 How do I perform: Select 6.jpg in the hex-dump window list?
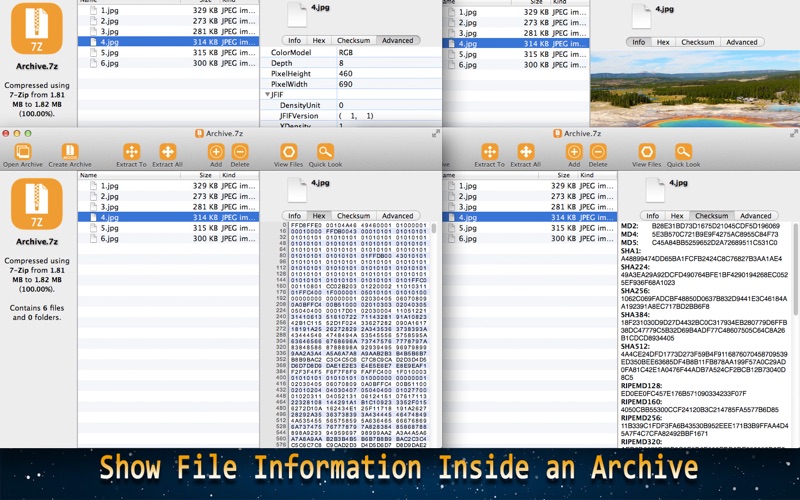point(168,238)
